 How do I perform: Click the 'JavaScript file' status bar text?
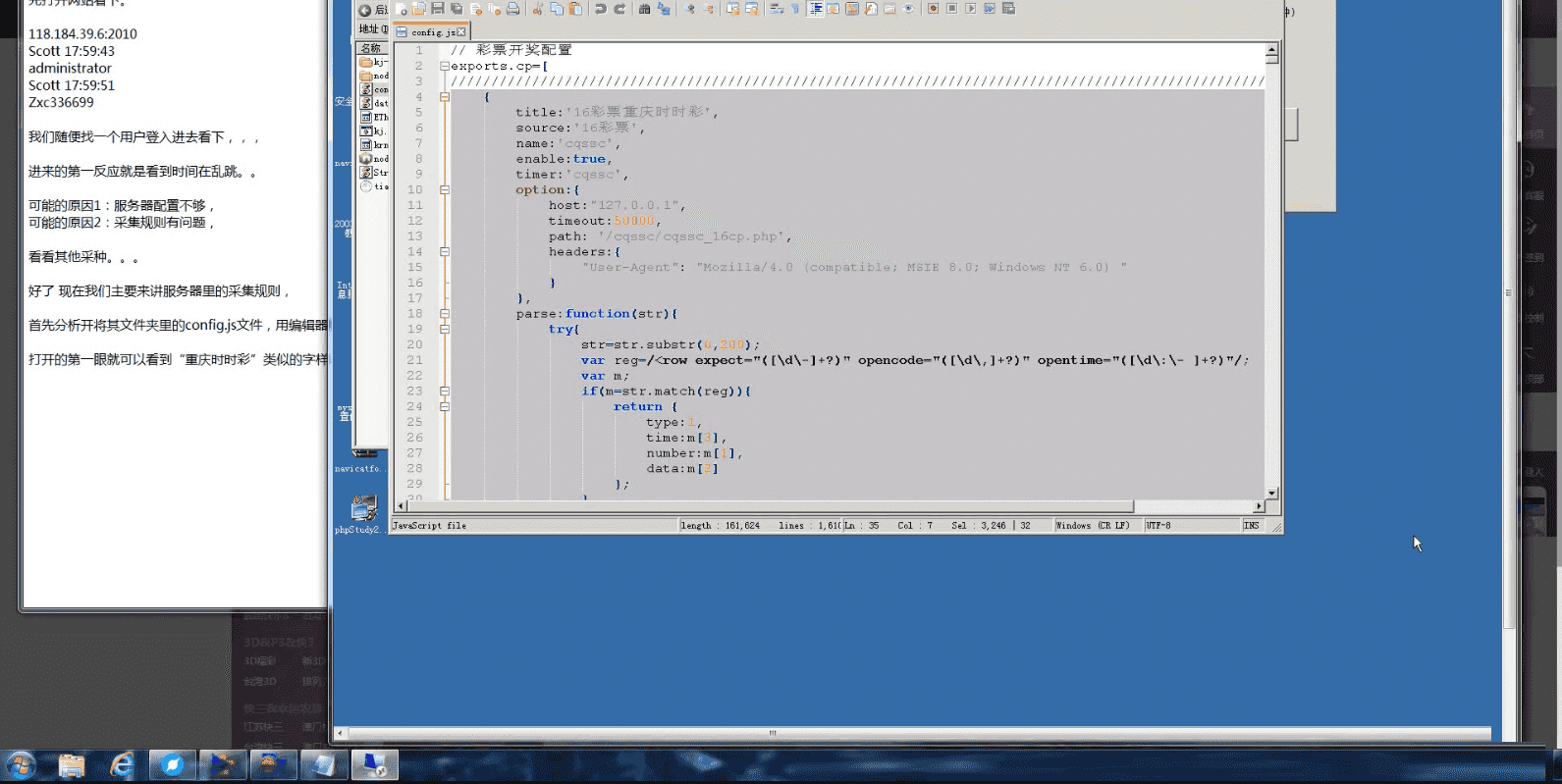pyautogui.click(x=430, y=526)
